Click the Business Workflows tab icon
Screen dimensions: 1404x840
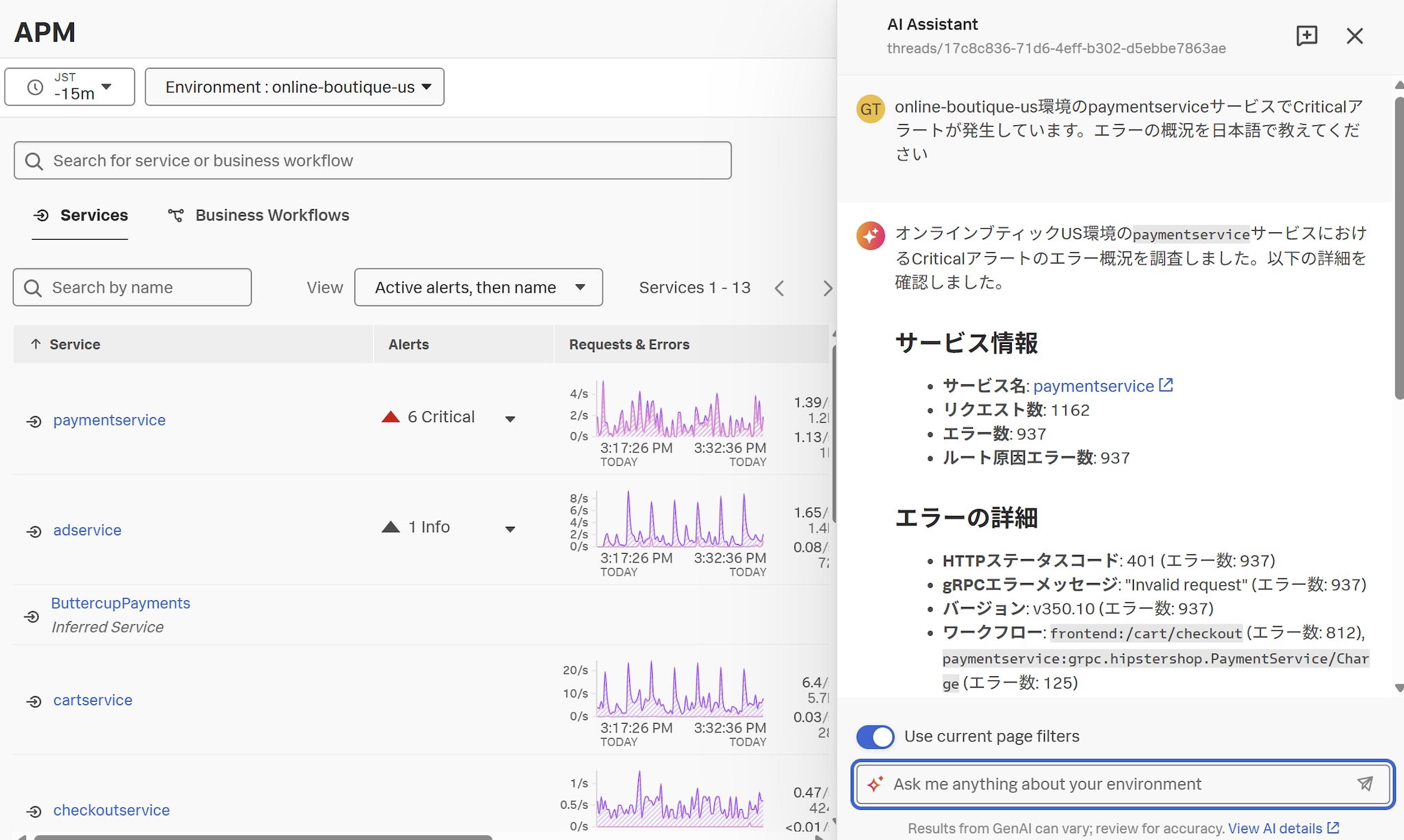click(175, 216)
